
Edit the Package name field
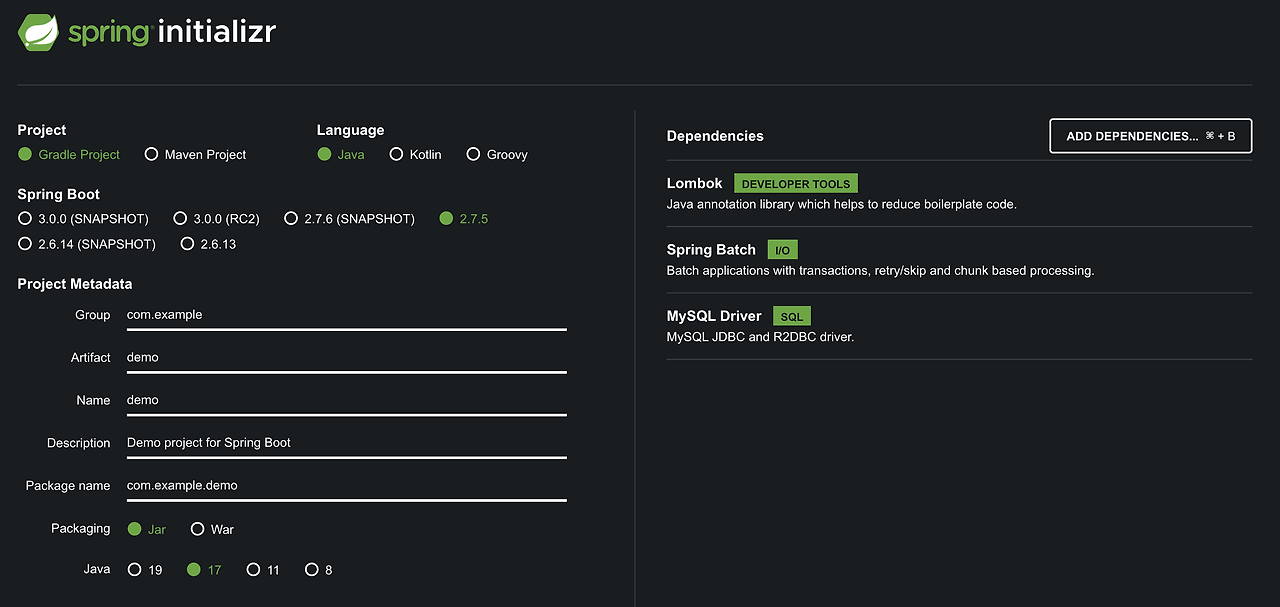tap(346, 486)
